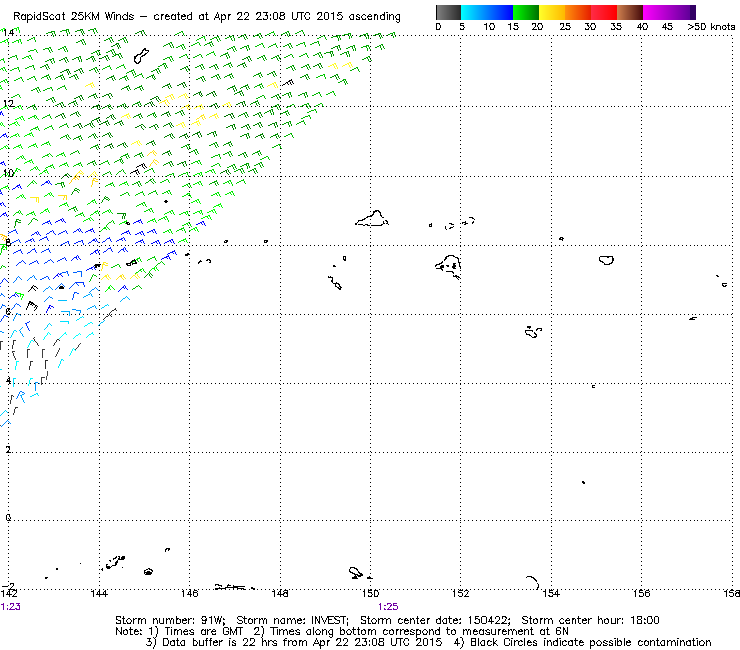This screenshot has width=740, height=650.
Task: Click the 12 latitude axis label
Action: [x=8, y=103]
